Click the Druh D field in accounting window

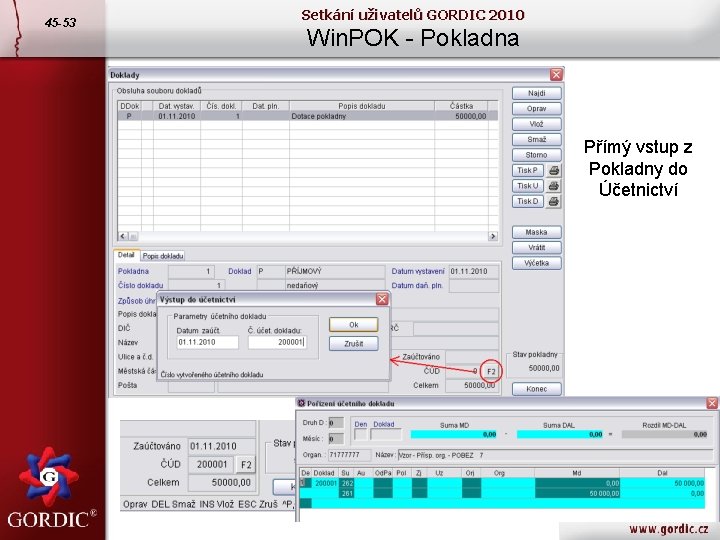click(x=336, y=423)
